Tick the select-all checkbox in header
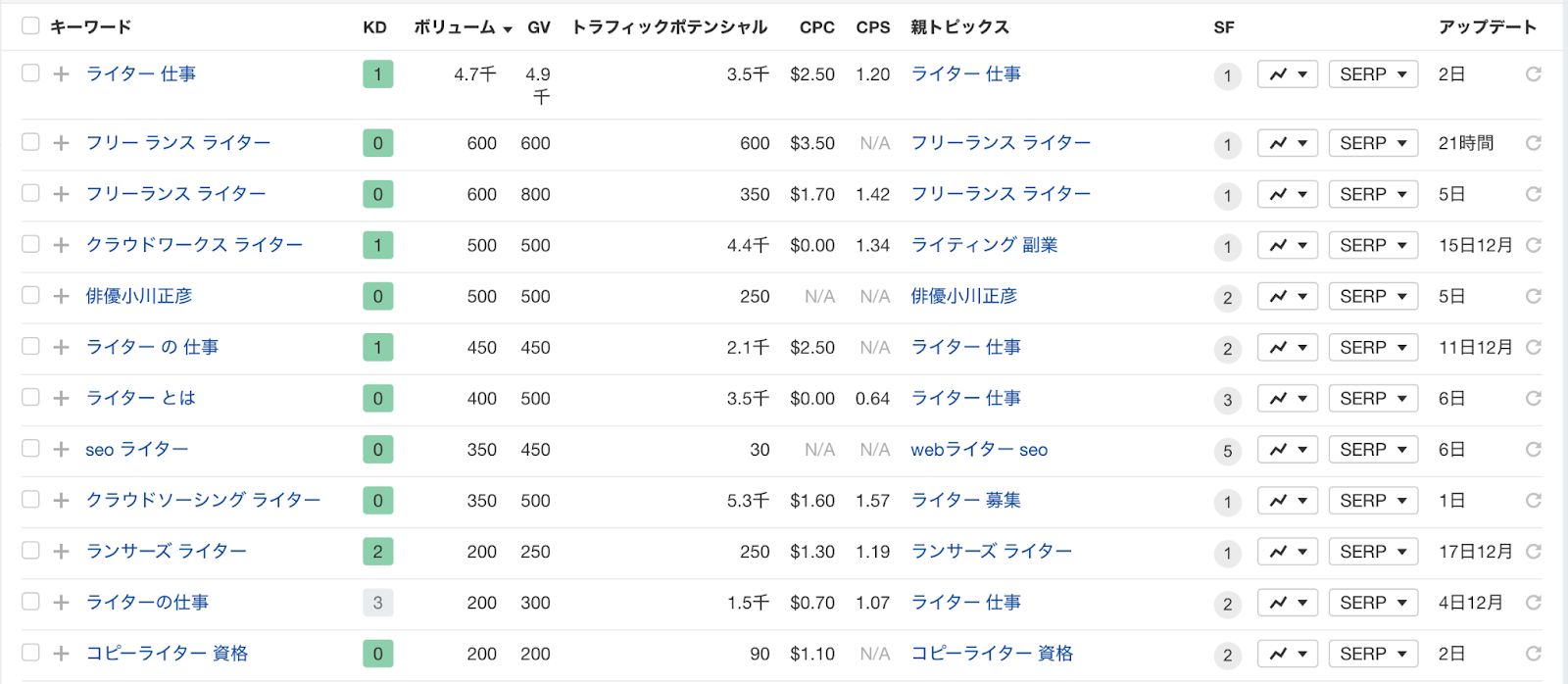This screenshot has width=1568, height=684. click(x=30, y=25)
